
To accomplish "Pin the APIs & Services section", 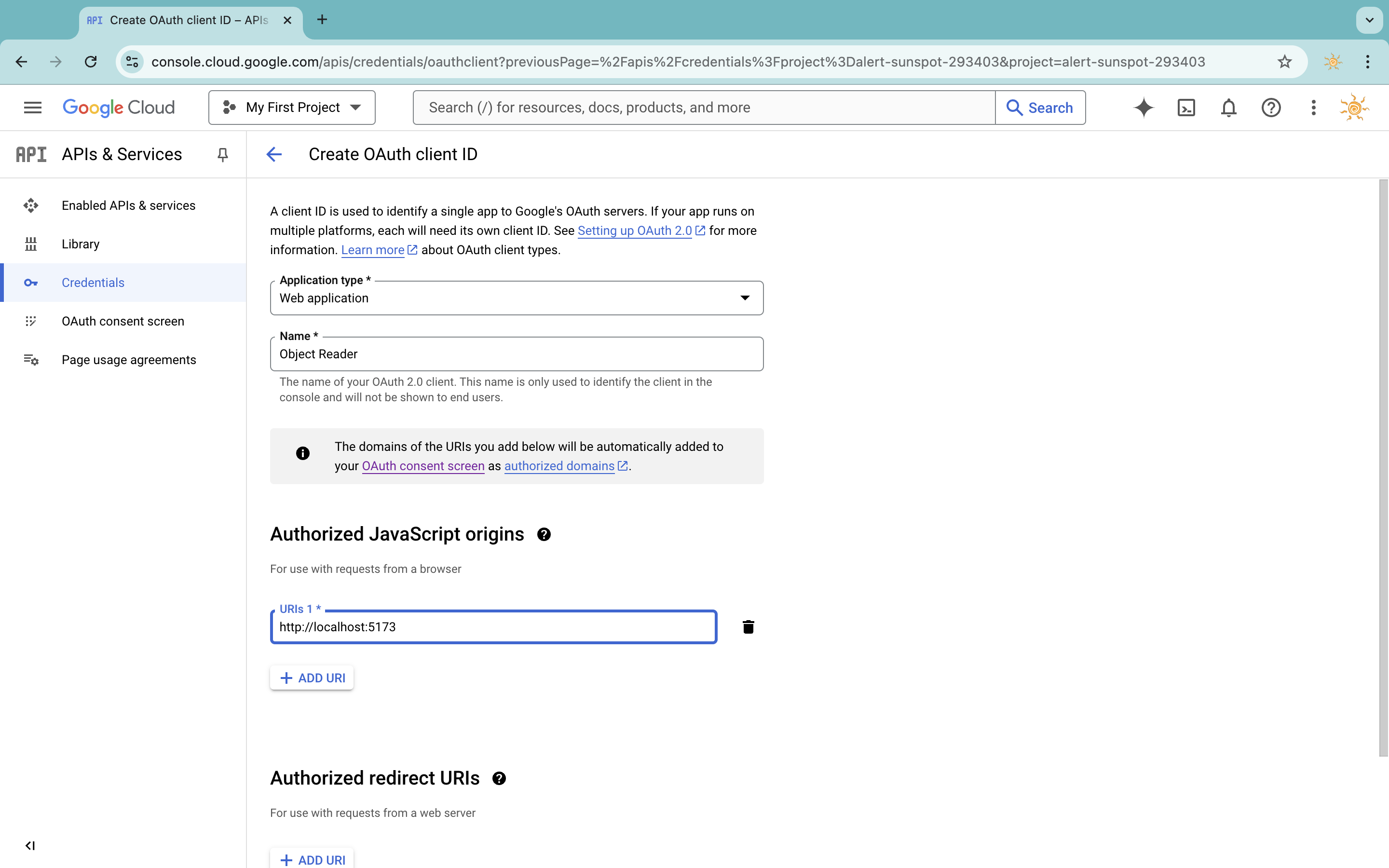I will [223, 154].
